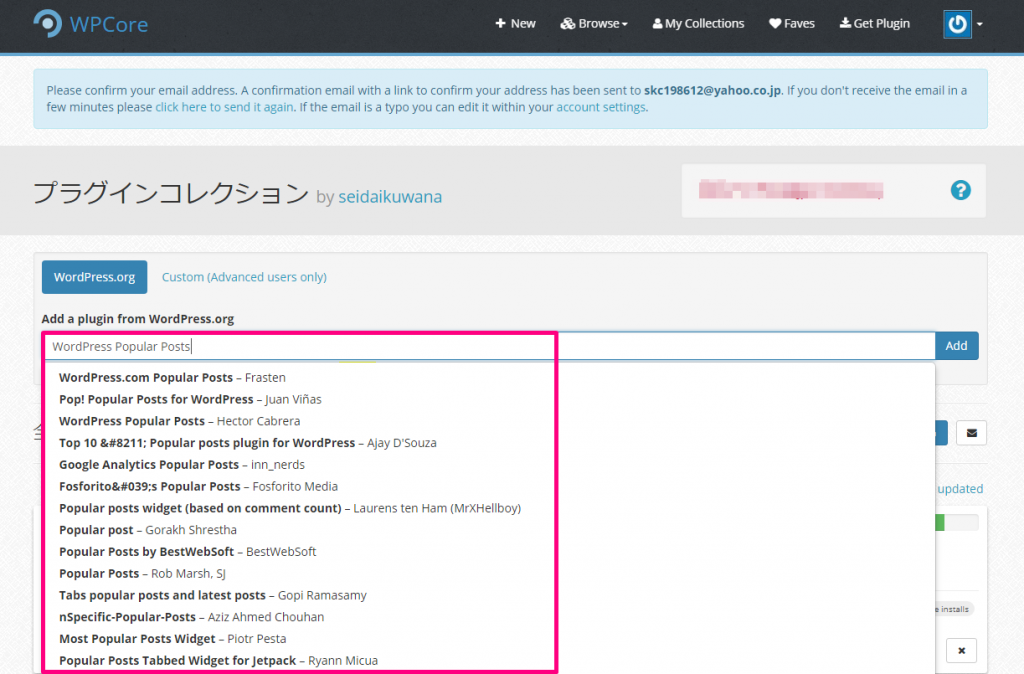Choose Popular Posts Tabbed Widget for Jetpack
Viewport: 1024px width, 674px height.
[x=218, y=660]
